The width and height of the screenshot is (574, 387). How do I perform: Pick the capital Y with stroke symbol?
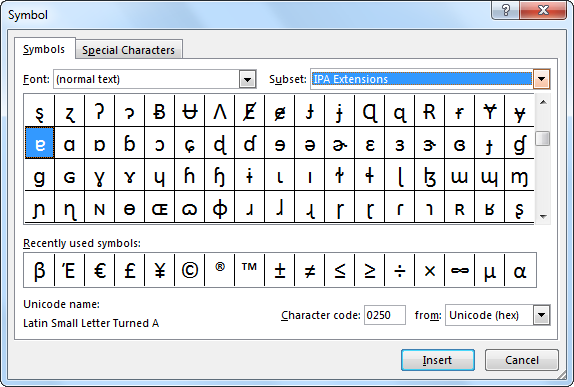tap(490, 111)
